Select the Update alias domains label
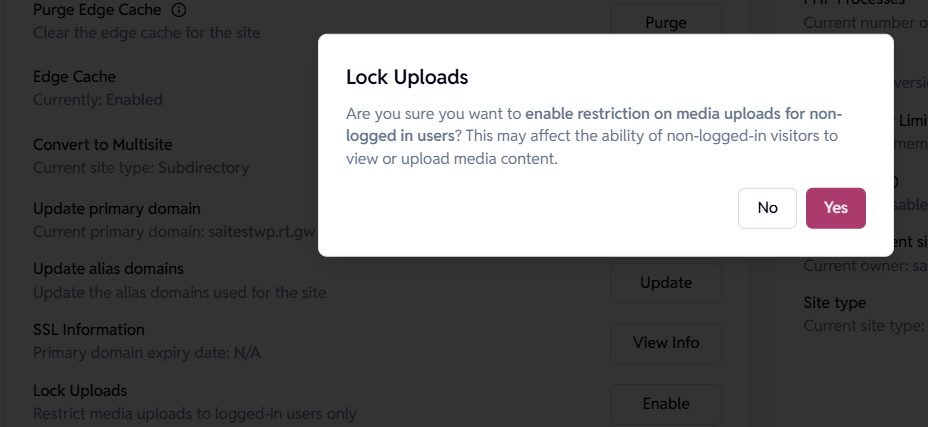The height and width of the screenshot is (427, 928). click(x=108, y=269)
